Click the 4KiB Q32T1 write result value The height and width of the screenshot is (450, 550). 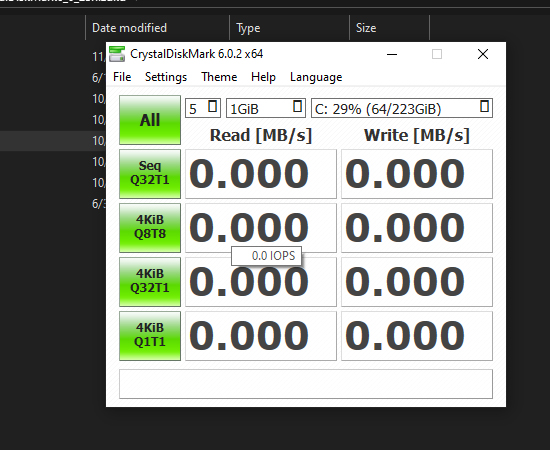tap(417, 282)
